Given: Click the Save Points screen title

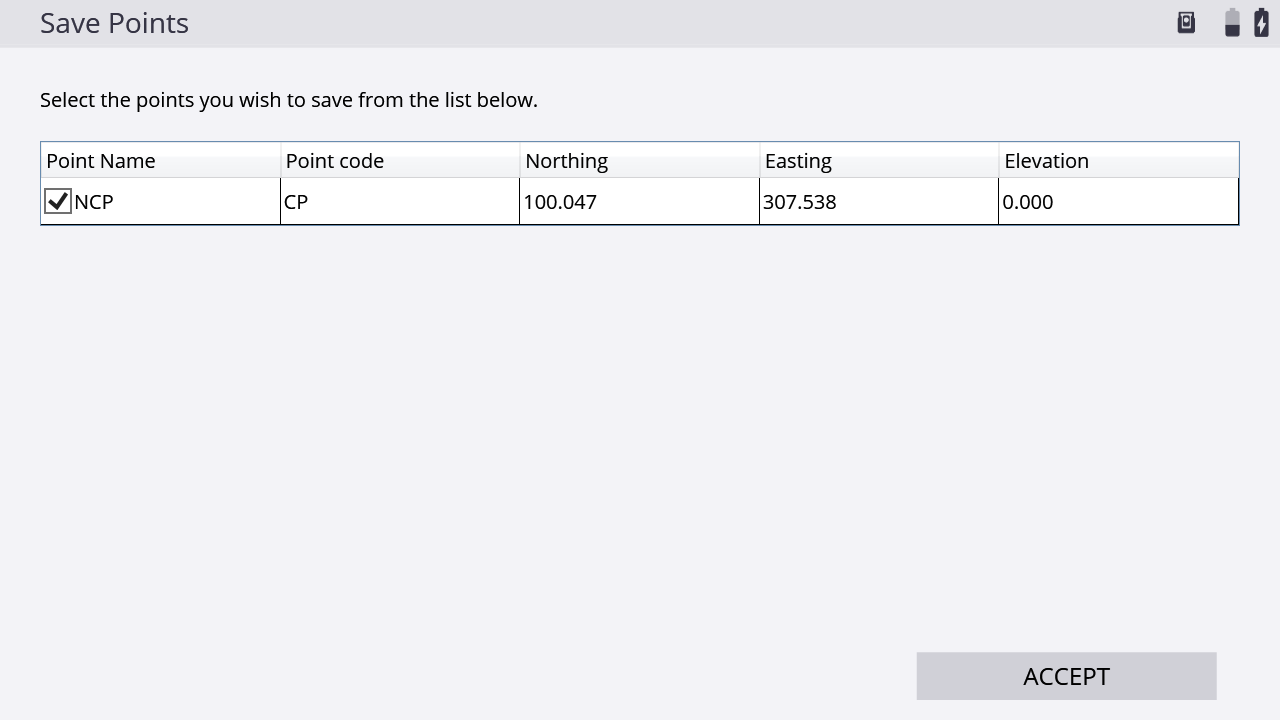Looking at the screenshot, I should (x=114, y=23).
